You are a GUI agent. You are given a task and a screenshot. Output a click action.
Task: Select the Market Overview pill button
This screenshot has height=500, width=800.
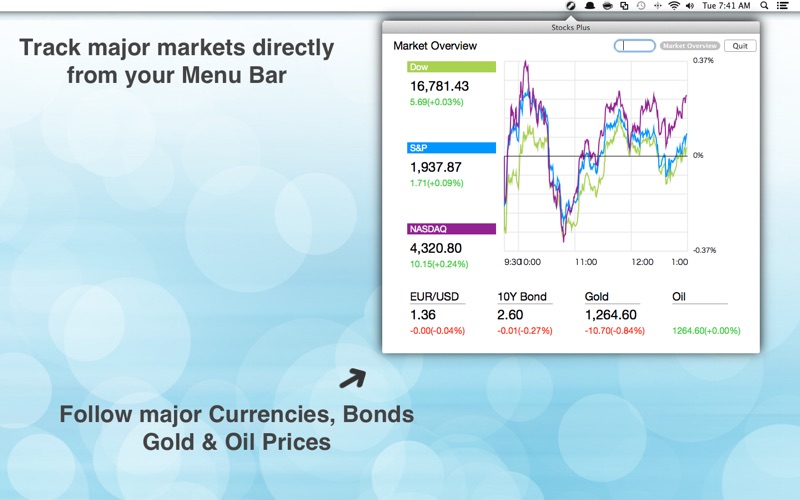(690, 46)
